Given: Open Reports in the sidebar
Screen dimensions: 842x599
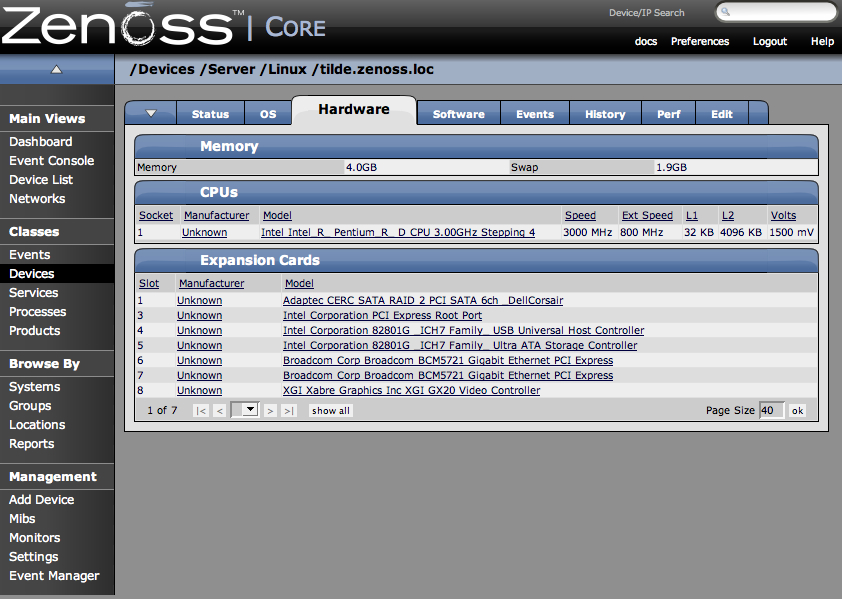Looking at the screenshot, I should [x=32, y=444].
